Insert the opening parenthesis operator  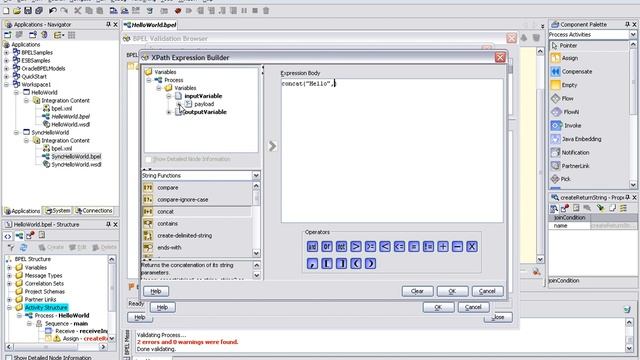coord(356,264)
